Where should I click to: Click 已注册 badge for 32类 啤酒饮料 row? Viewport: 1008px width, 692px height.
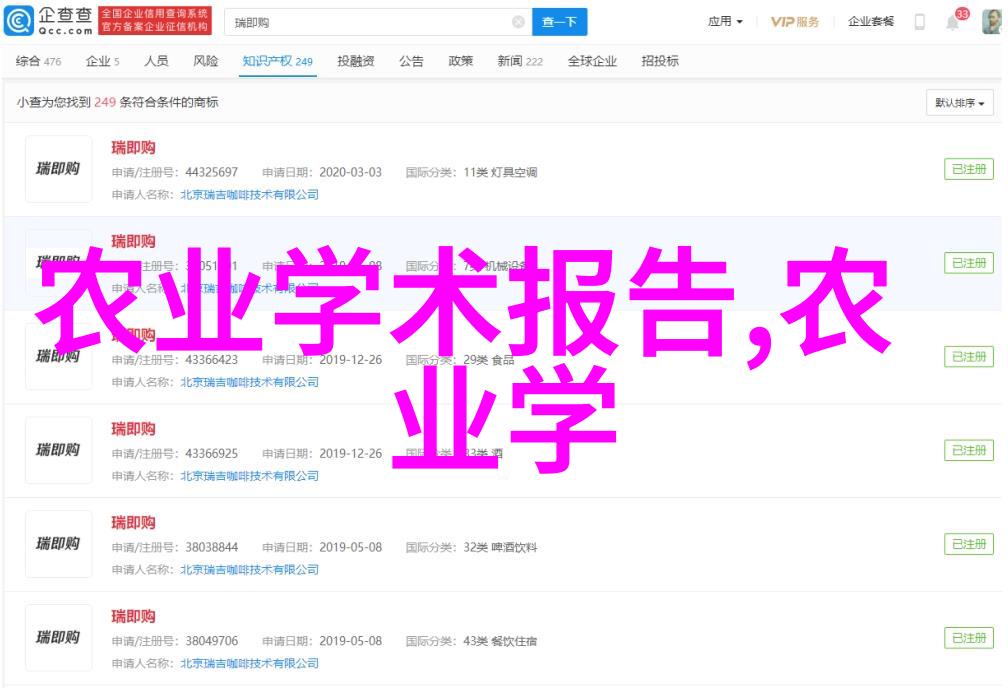[969, 545]
